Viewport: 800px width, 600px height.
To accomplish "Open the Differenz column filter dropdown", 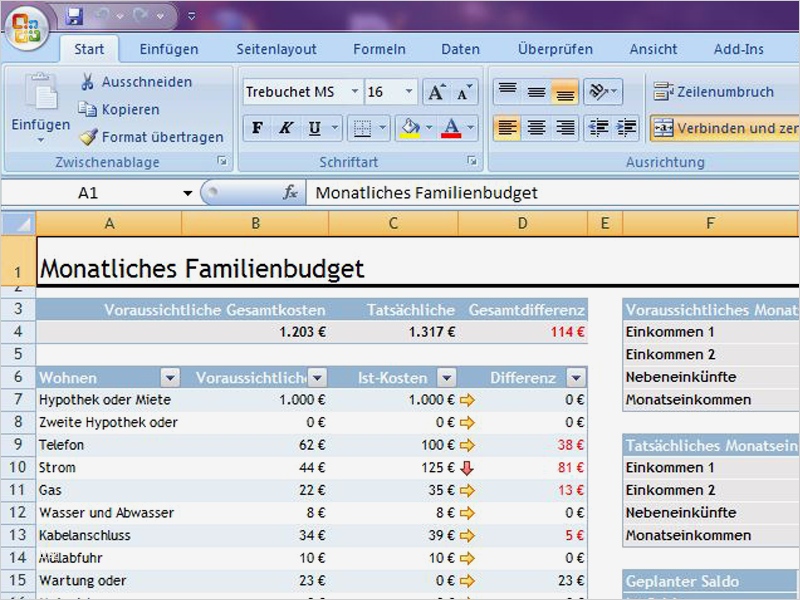I will [575, 378].
